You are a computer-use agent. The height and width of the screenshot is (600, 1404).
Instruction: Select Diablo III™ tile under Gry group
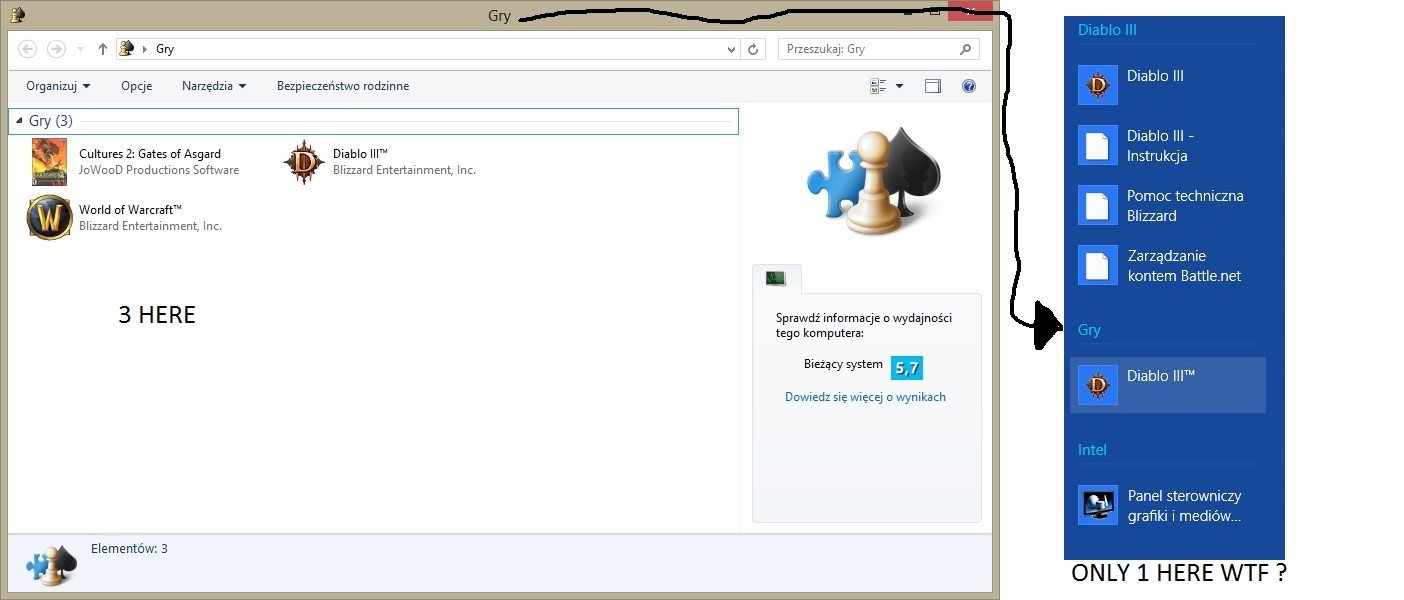point(1168,385)
